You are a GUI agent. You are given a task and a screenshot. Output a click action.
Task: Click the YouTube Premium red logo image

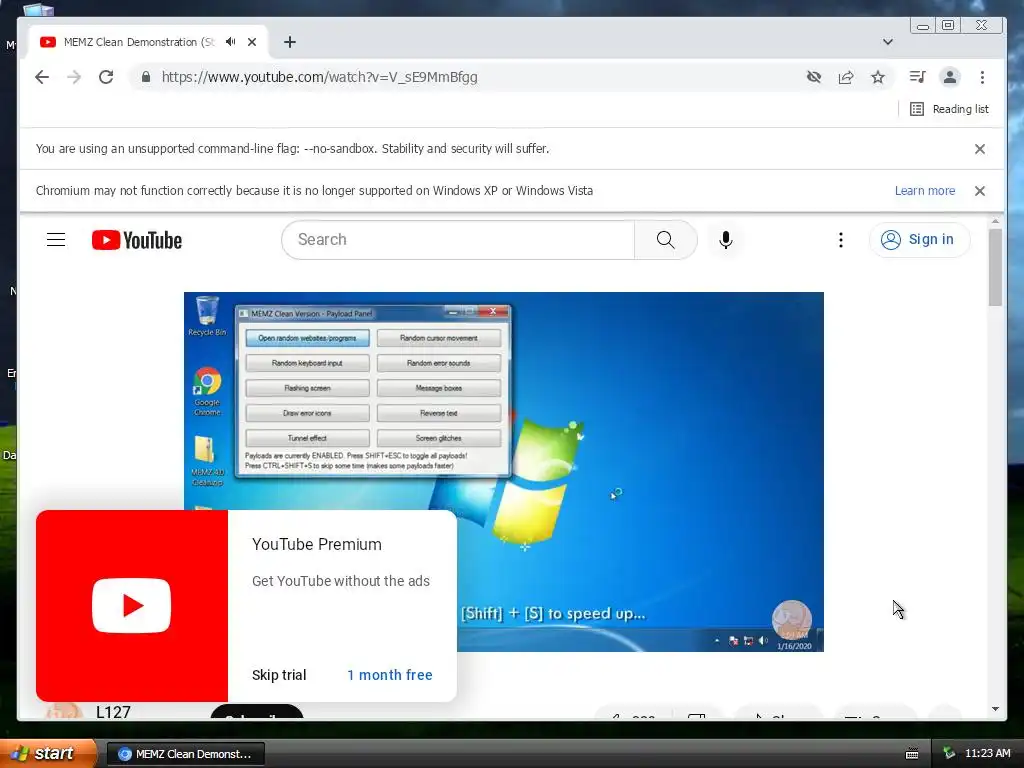pyautogui.click(x=132, y=606)
